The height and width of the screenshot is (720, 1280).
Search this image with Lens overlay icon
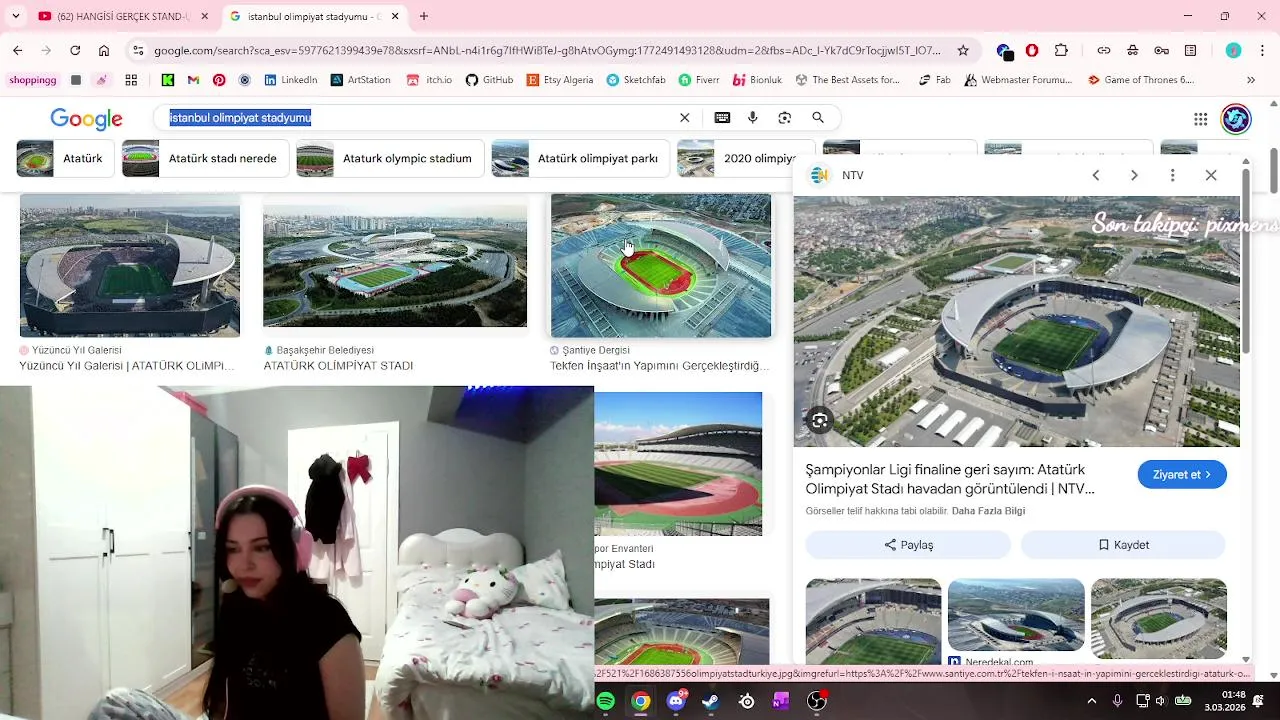[819, 421]
